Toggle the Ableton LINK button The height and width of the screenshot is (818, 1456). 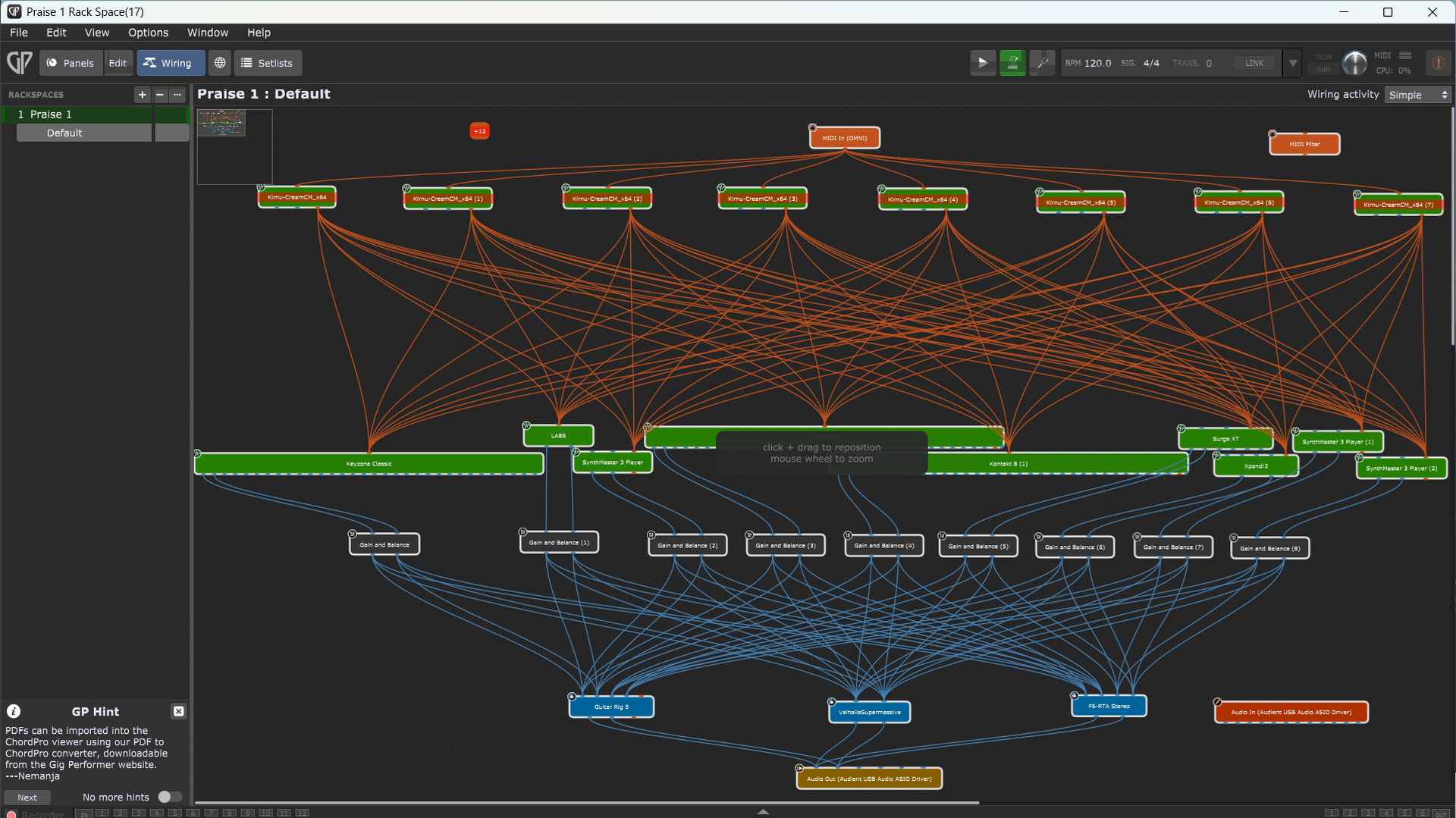coord(1254,63)
